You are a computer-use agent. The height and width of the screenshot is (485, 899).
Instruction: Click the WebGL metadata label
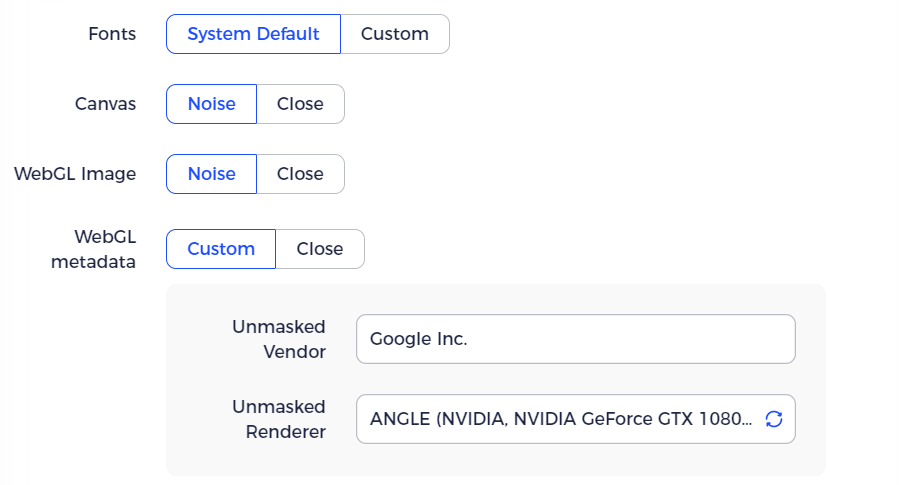tap(93, 249)
